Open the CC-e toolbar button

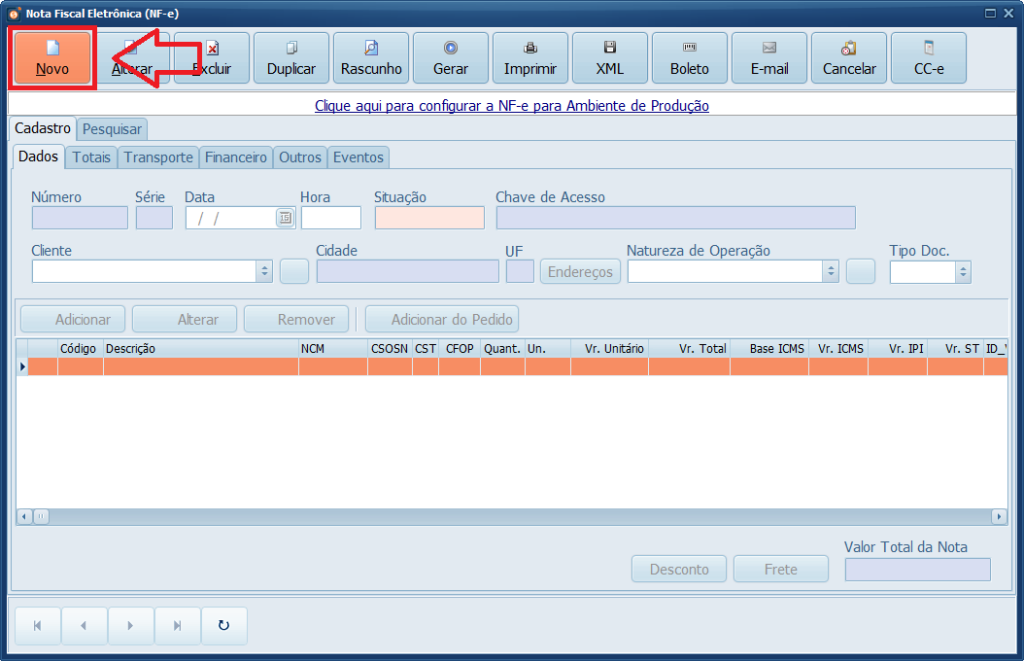point(929,58)
